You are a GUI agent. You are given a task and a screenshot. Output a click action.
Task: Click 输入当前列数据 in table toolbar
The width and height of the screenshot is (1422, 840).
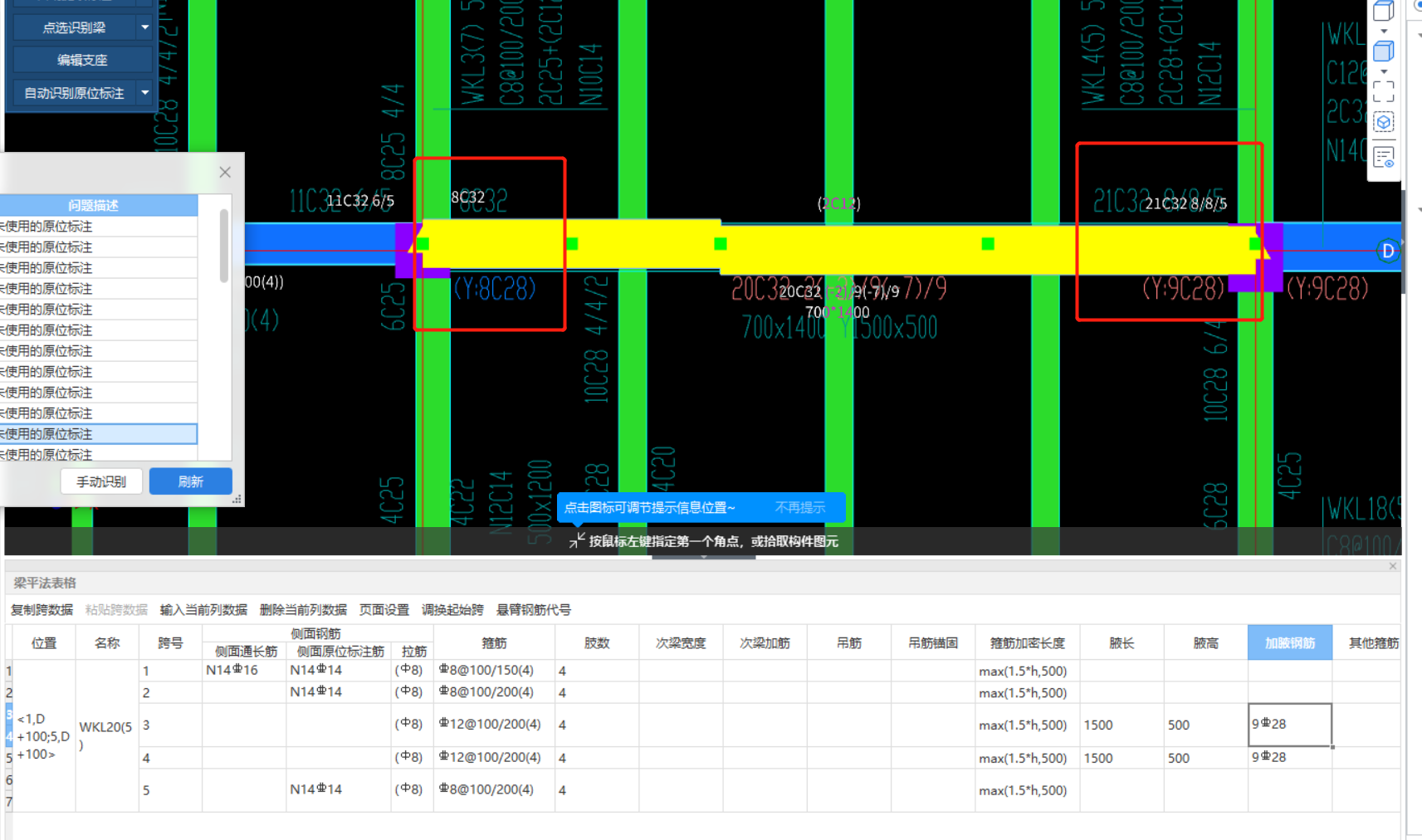[x=203, y=610]
